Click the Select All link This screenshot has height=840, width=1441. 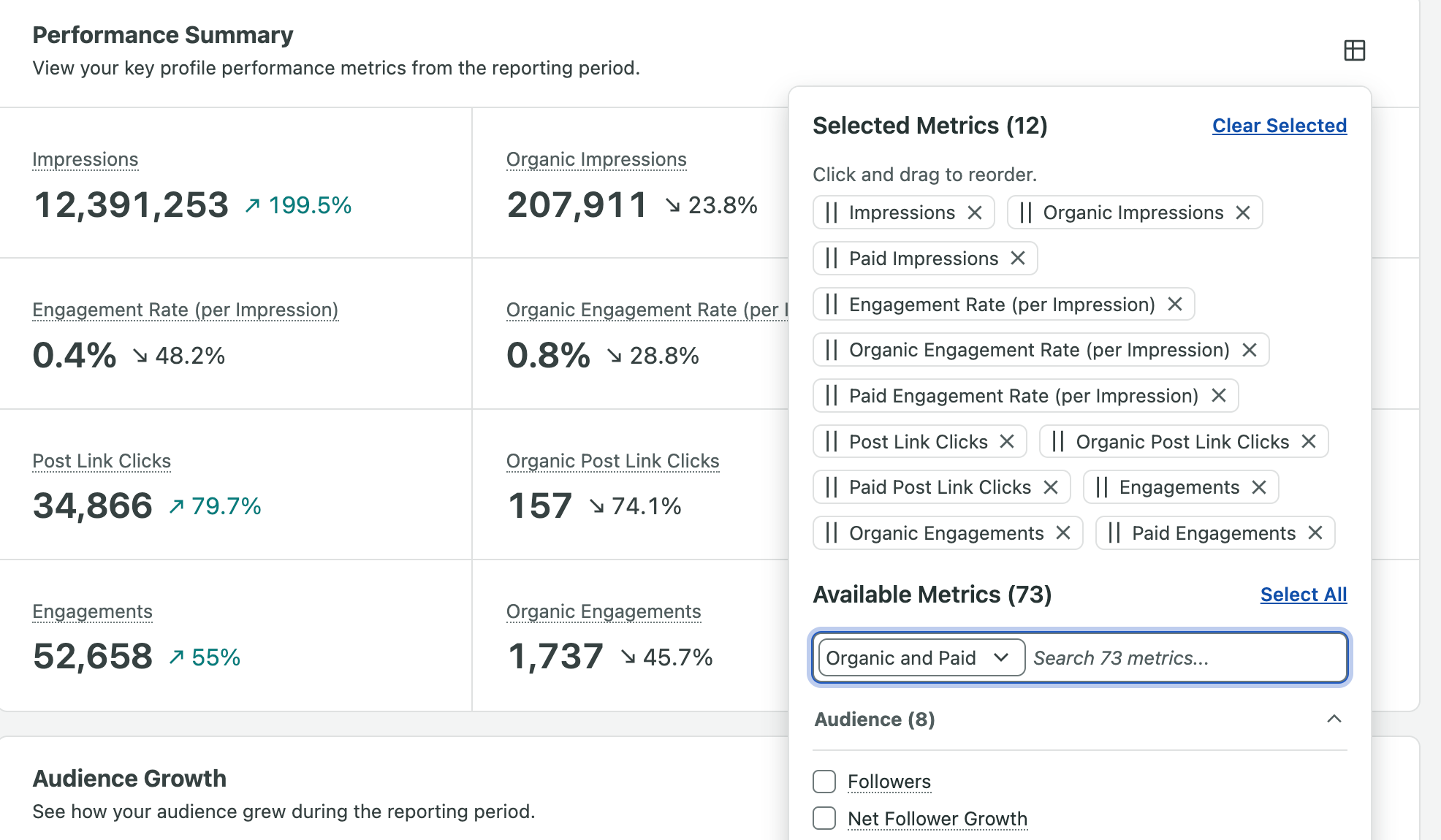coord(1304,595)
